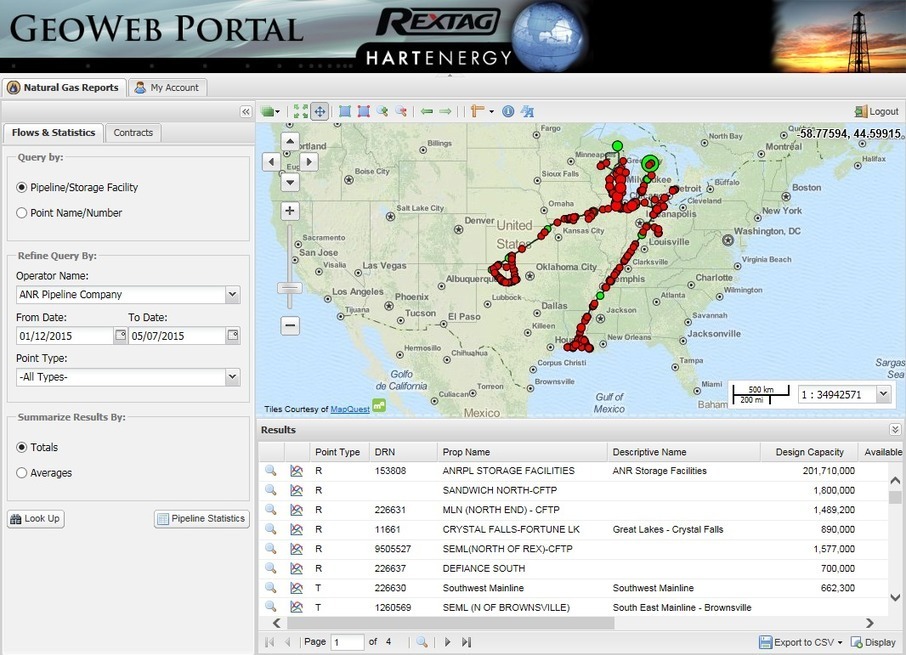Jump to last results page
This screenshot has width=906, height=655.
467,642
